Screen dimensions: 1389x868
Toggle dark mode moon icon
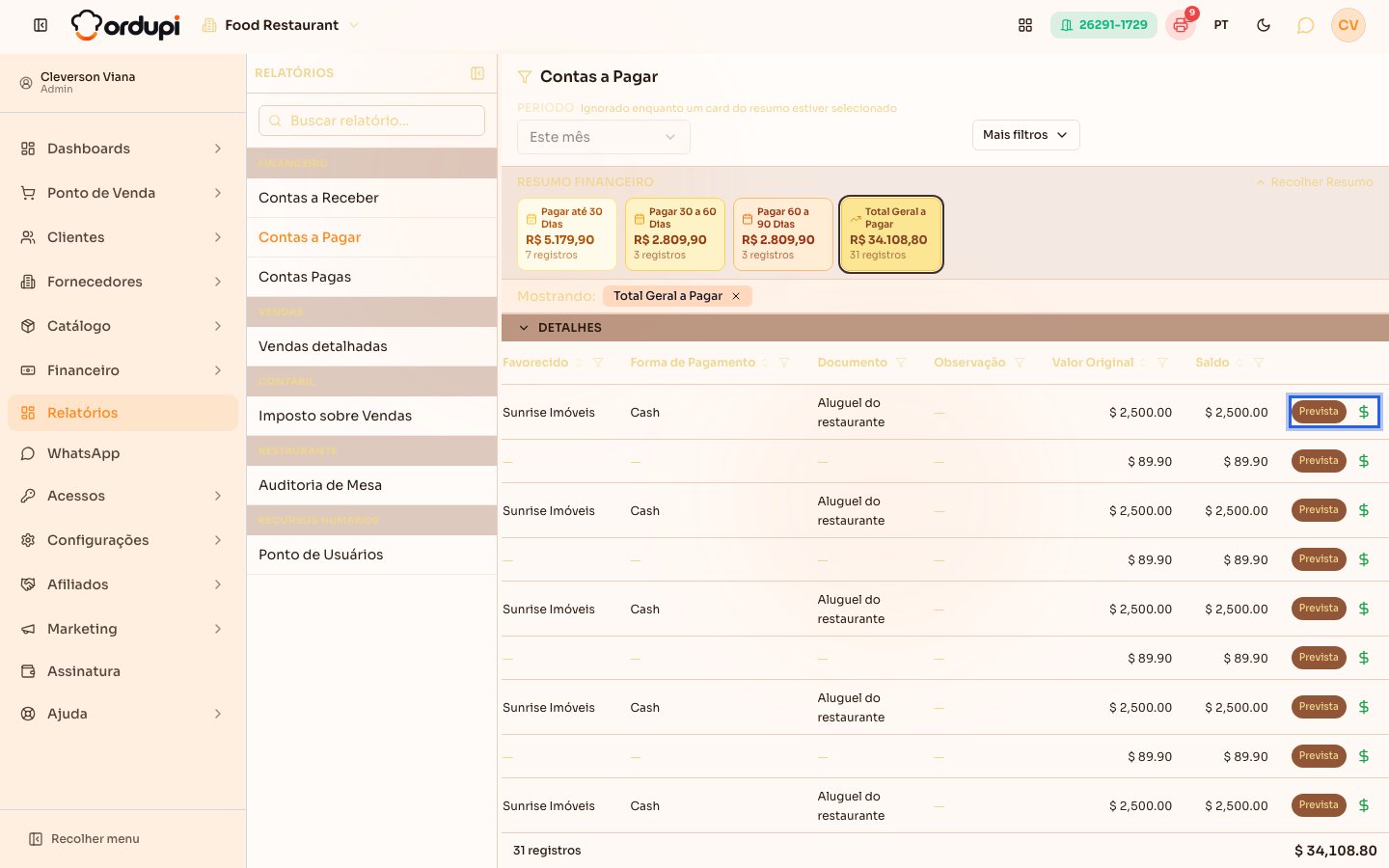(1264, 25)
